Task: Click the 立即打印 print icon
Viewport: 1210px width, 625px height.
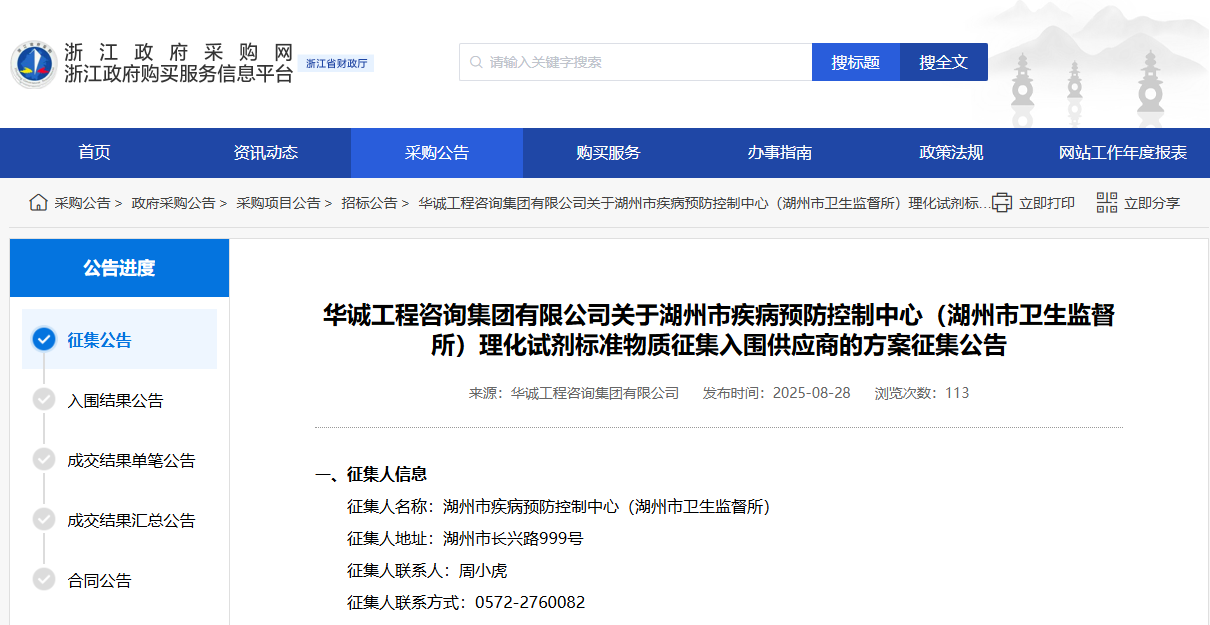Action: pos(1000,202)
